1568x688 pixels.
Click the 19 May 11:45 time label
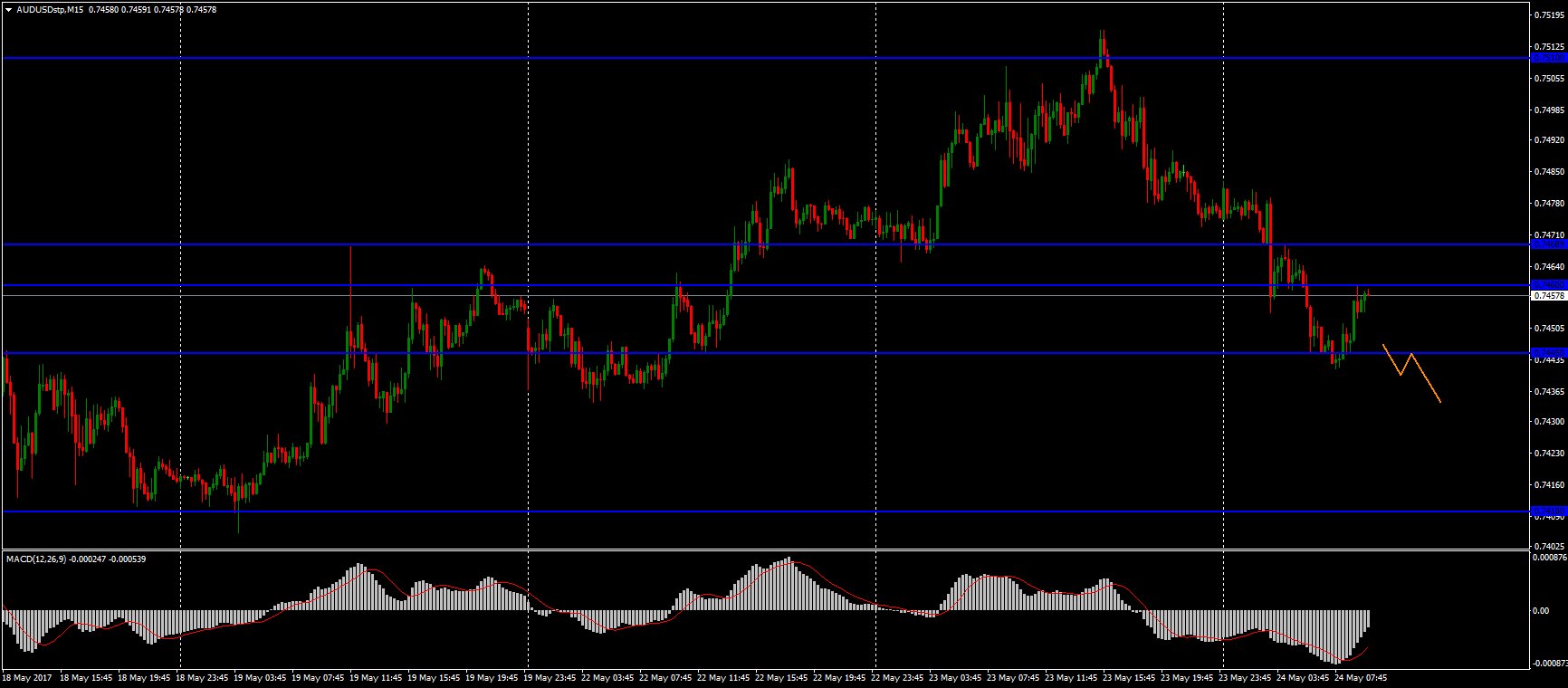coord(377,677)
